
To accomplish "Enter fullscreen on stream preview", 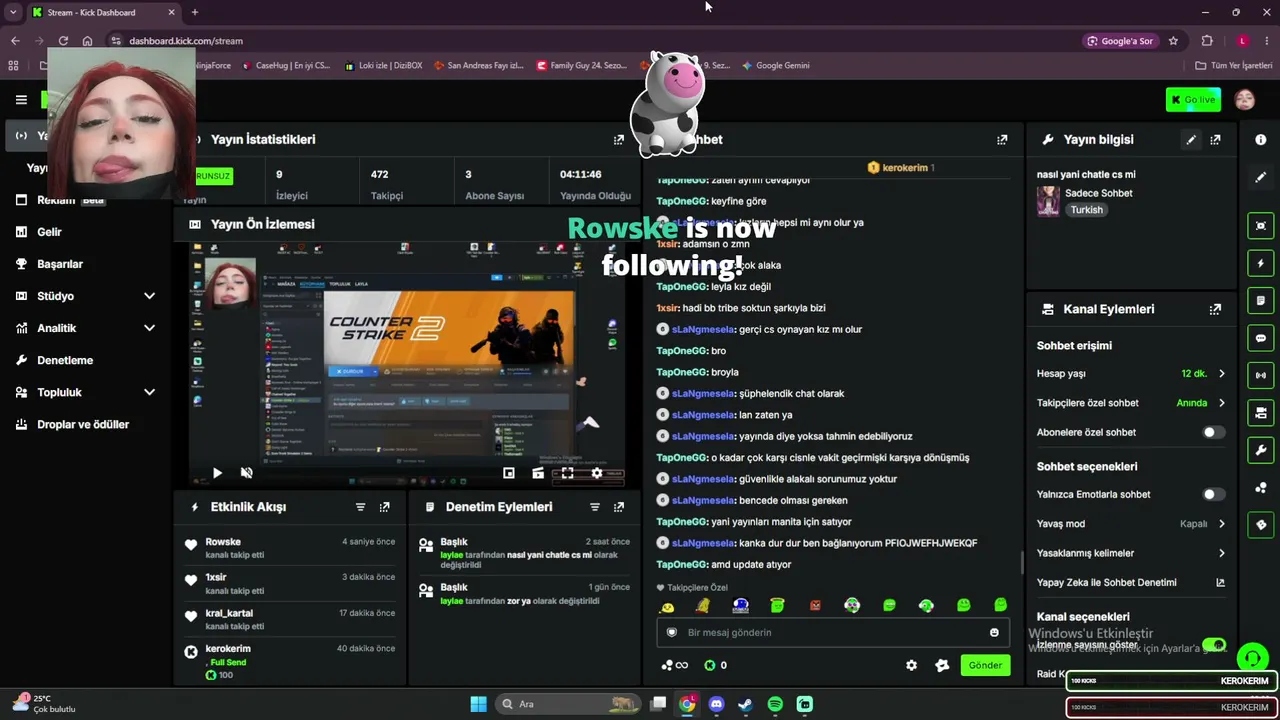I will tap(567, 473).
